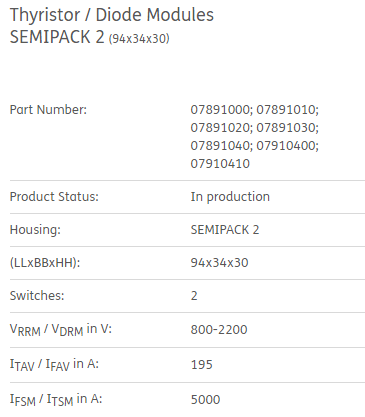Click the In production status value
This screenshot has height=417, width=365.
tap(230, 197)
